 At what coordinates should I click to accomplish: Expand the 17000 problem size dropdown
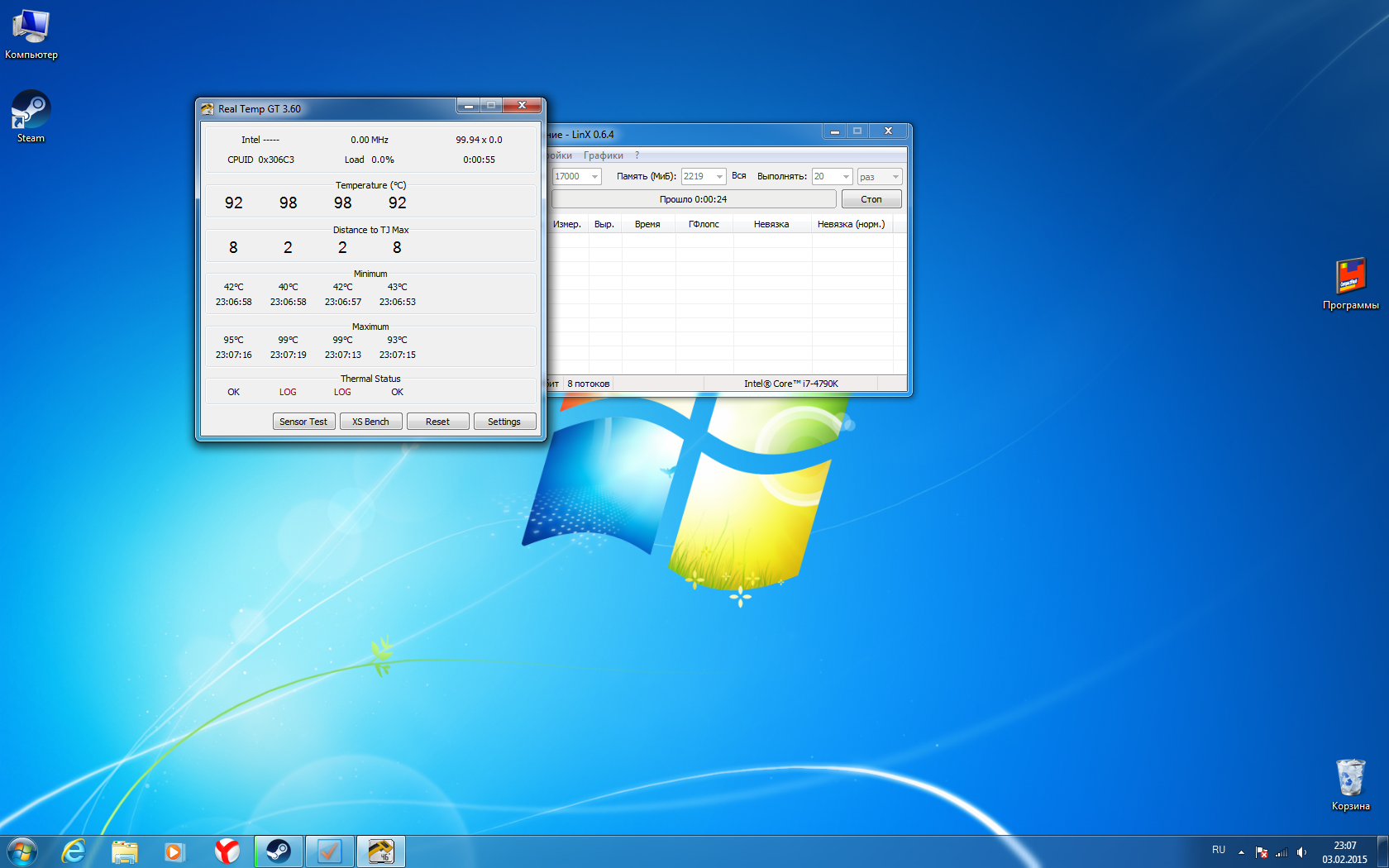(x=594, y=177)
